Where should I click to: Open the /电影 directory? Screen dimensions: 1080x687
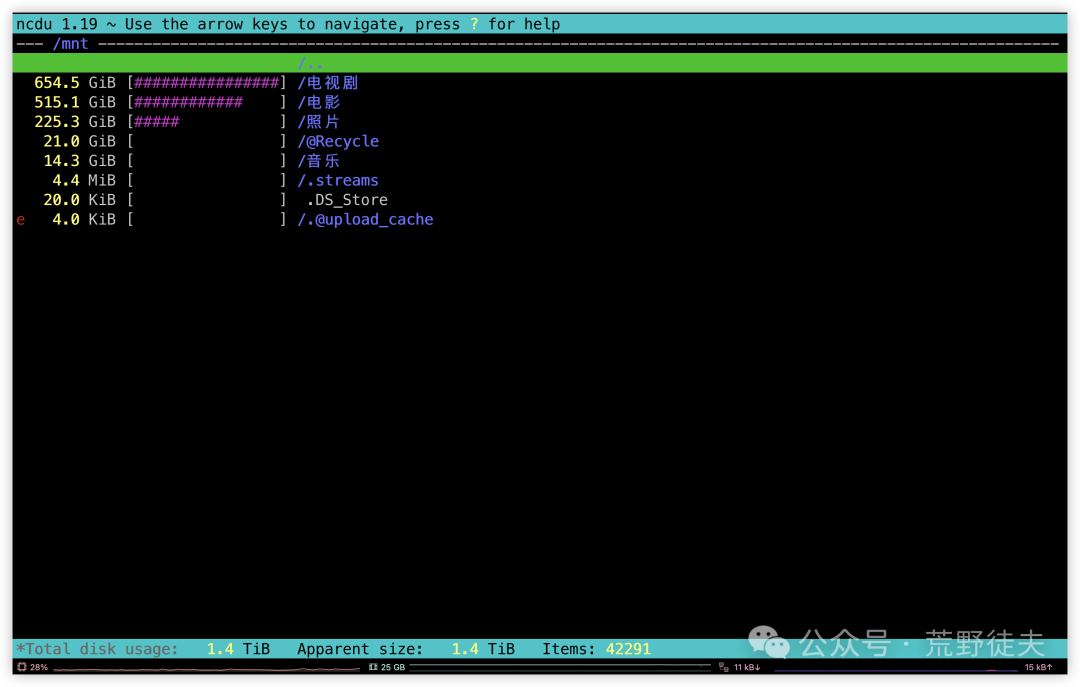[318, 102]
